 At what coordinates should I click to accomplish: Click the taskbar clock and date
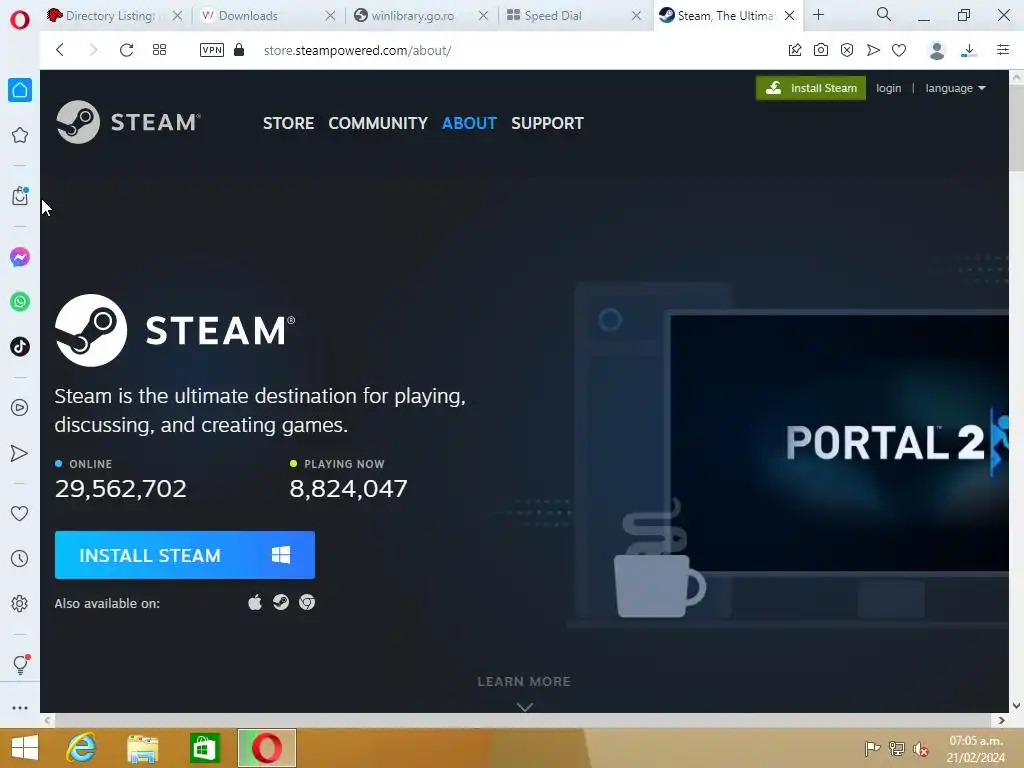coord(976,749)
